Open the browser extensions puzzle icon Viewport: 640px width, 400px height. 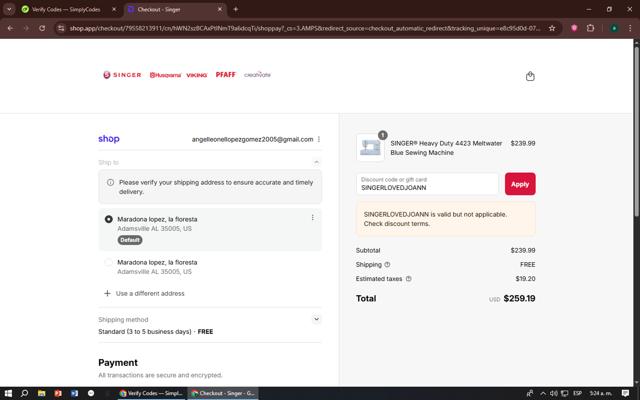(590, 28)
